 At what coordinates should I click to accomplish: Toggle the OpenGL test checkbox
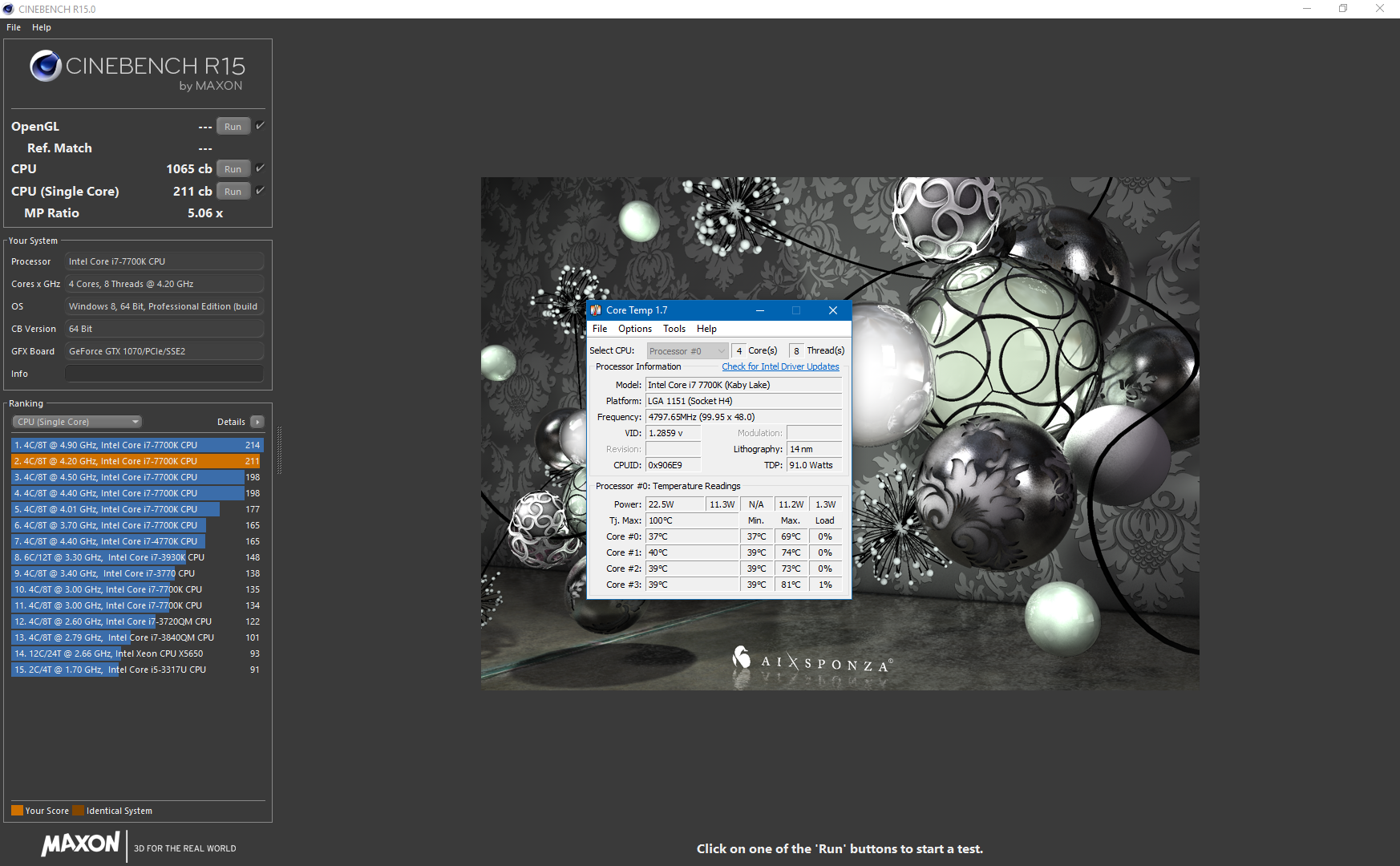[x=260, y=126]
